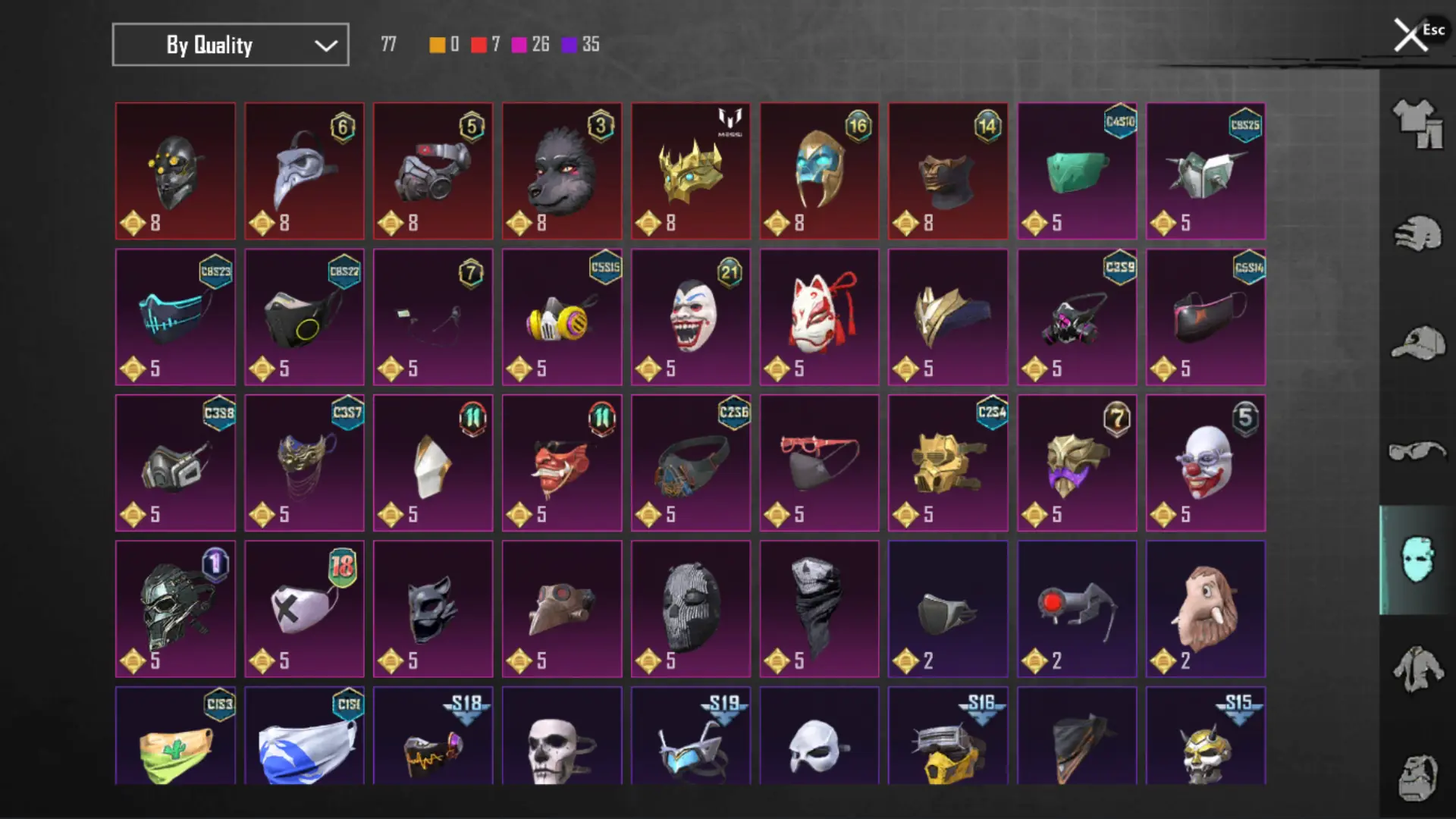Filter by red quality swatch
Screen dimensions: 1456x819
click(x=479, y=45)
